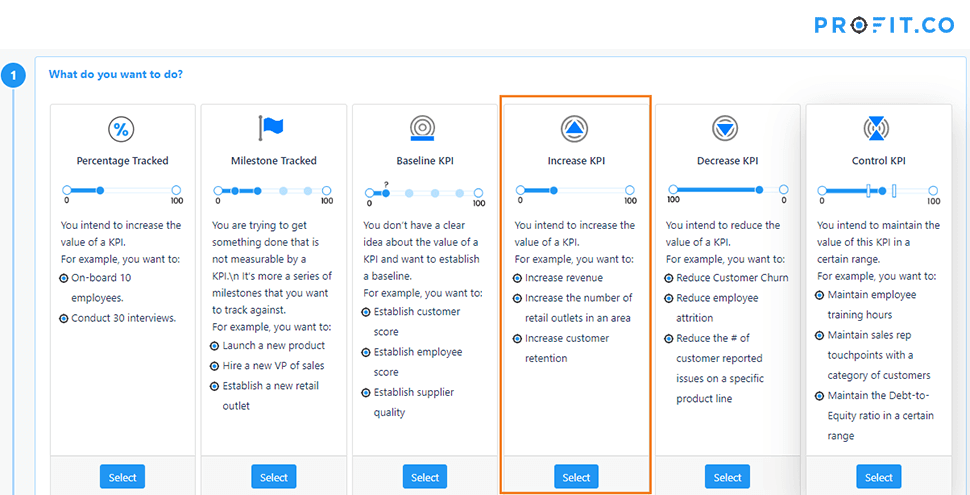This screenshot has height=495, width=970.
Task: Select the Milestone Tracked option
Action: 273,477
